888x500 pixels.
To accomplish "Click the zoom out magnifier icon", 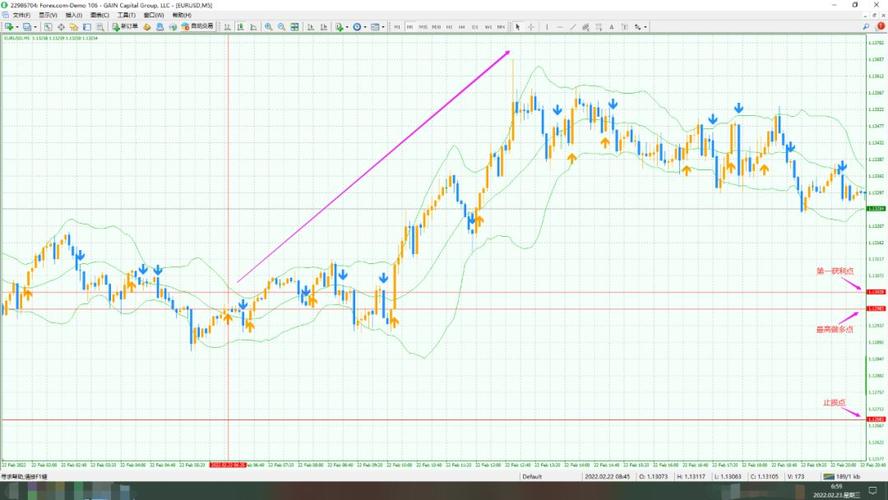I will 281,27.
